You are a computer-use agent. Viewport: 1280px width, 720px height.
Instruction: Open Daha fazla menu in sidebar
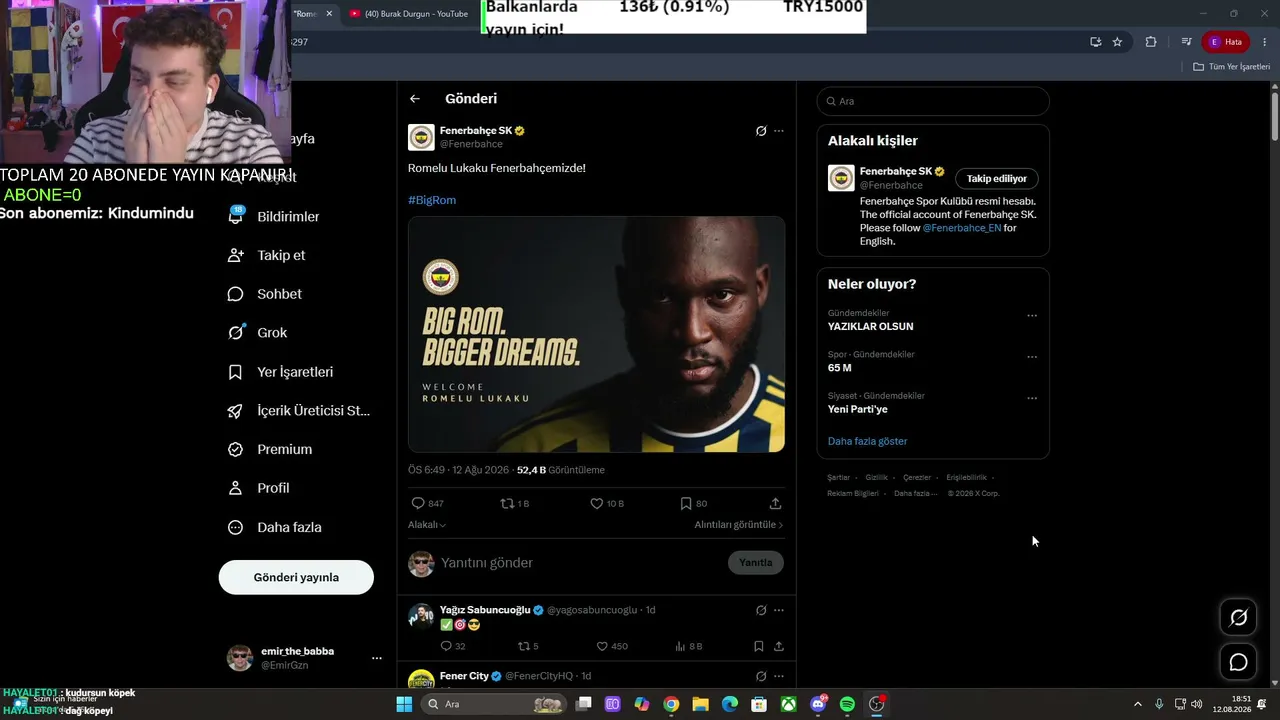click(x=275, y=527)
